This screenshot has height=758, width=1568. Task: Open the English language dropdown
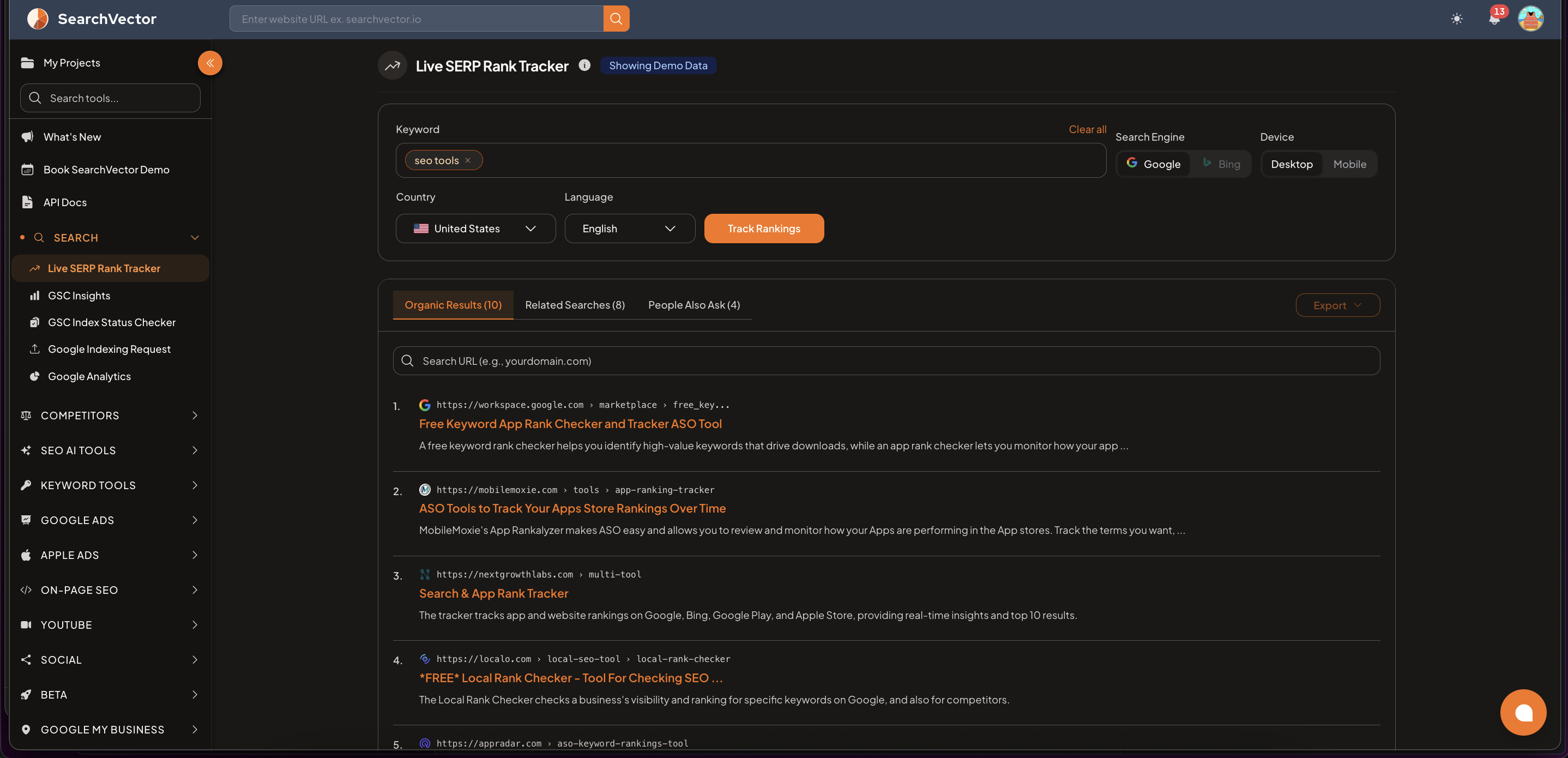[x=629, y=228]
